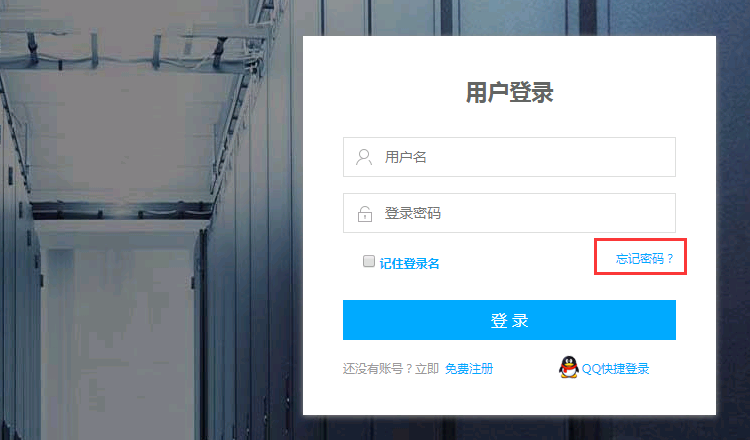750x440 pixels.
Task: Click the question mark after 忘记密码
Action: [670, 259]
